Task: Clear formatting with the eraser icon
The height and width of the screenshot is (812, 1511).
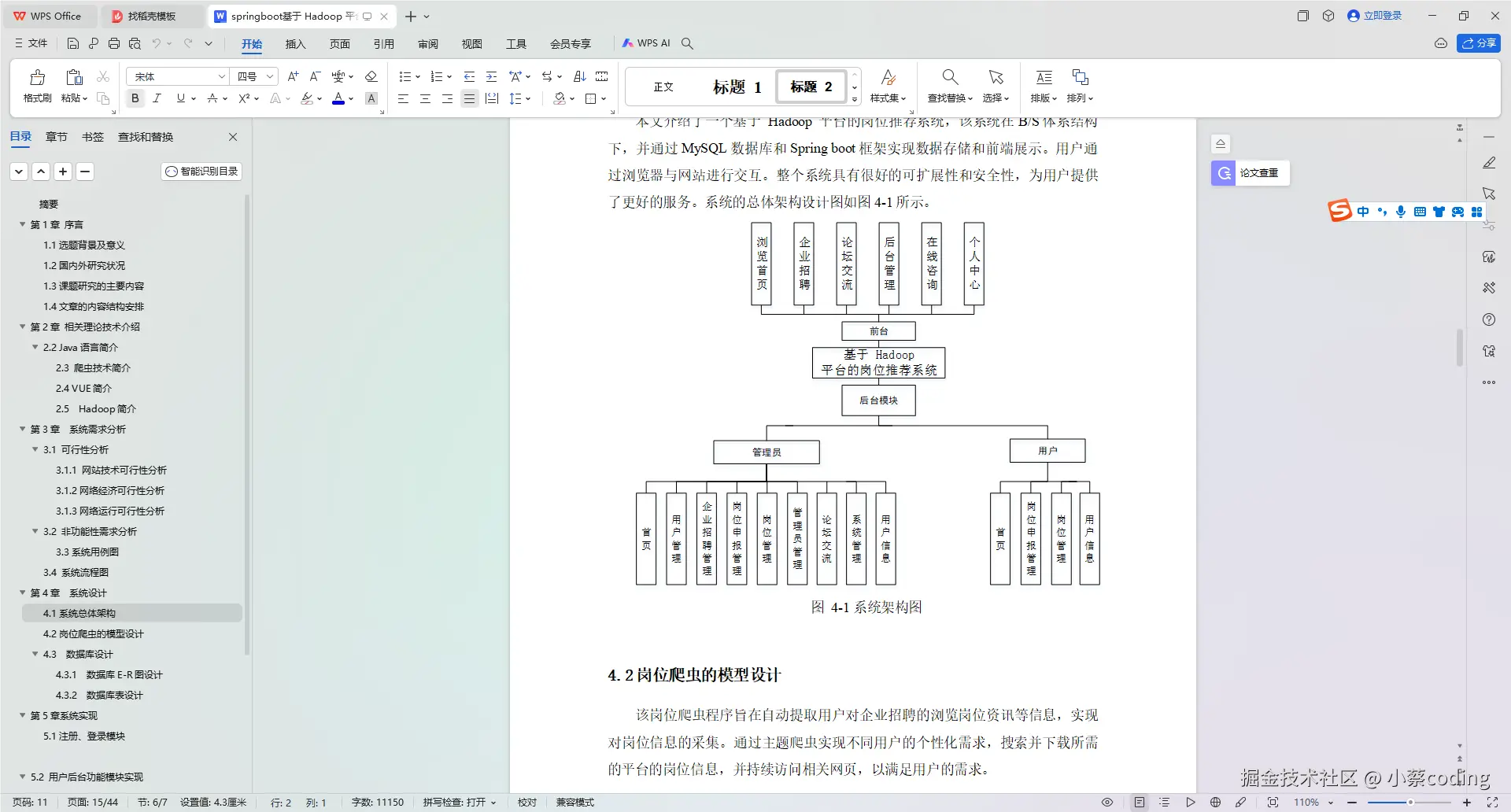Action: click(x=371, y=76)
